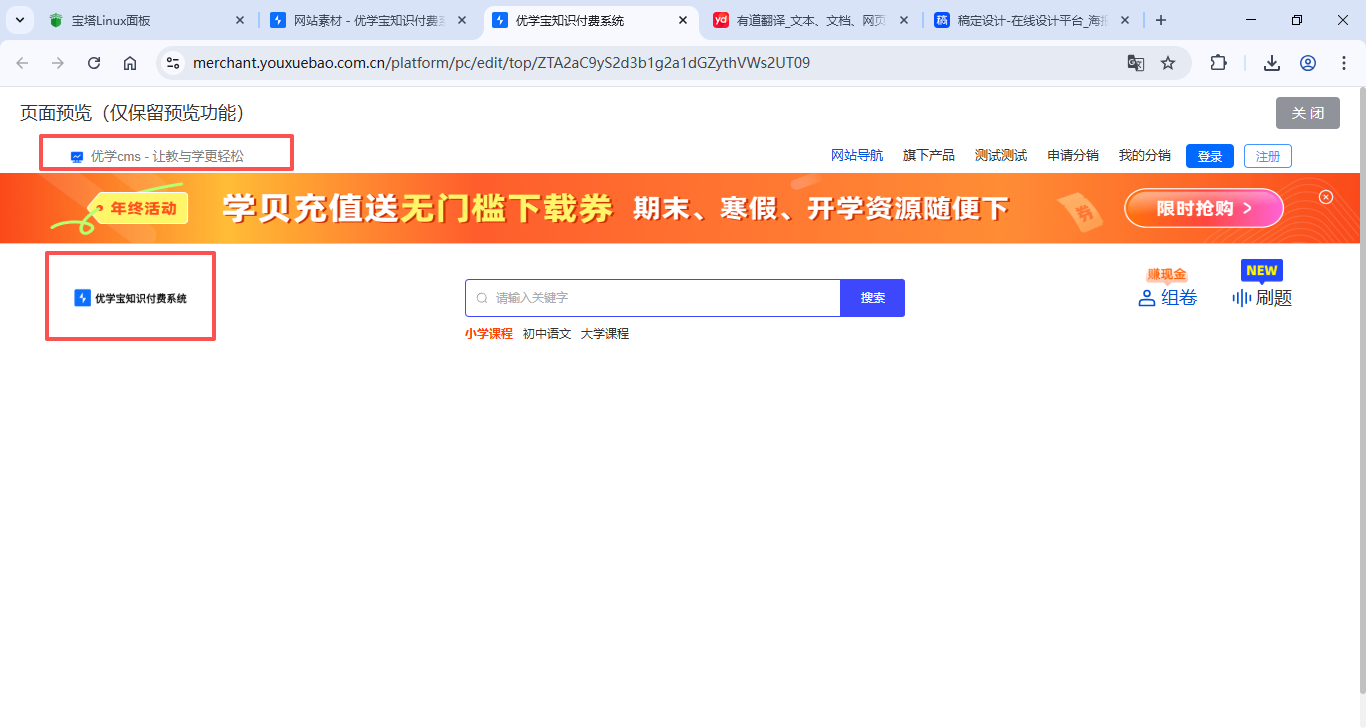Click the site information icon in address bar
Viewport: 1366px width, 728px height.
pos(173,63)
